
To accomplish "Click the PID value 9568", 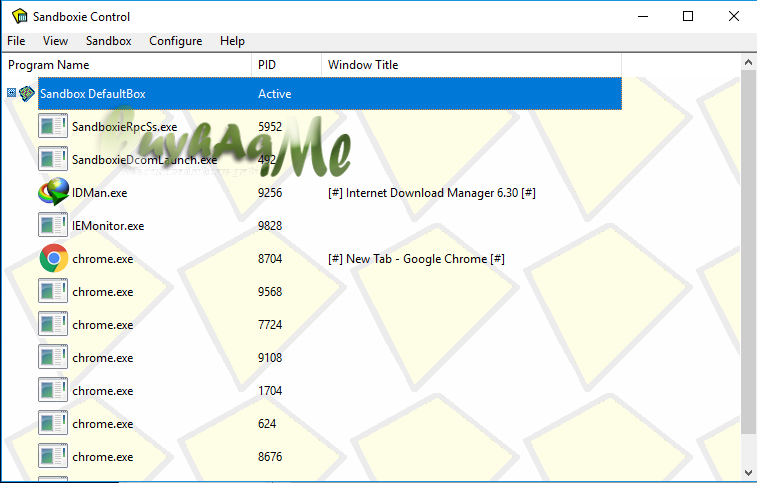I will click(270, 292).
